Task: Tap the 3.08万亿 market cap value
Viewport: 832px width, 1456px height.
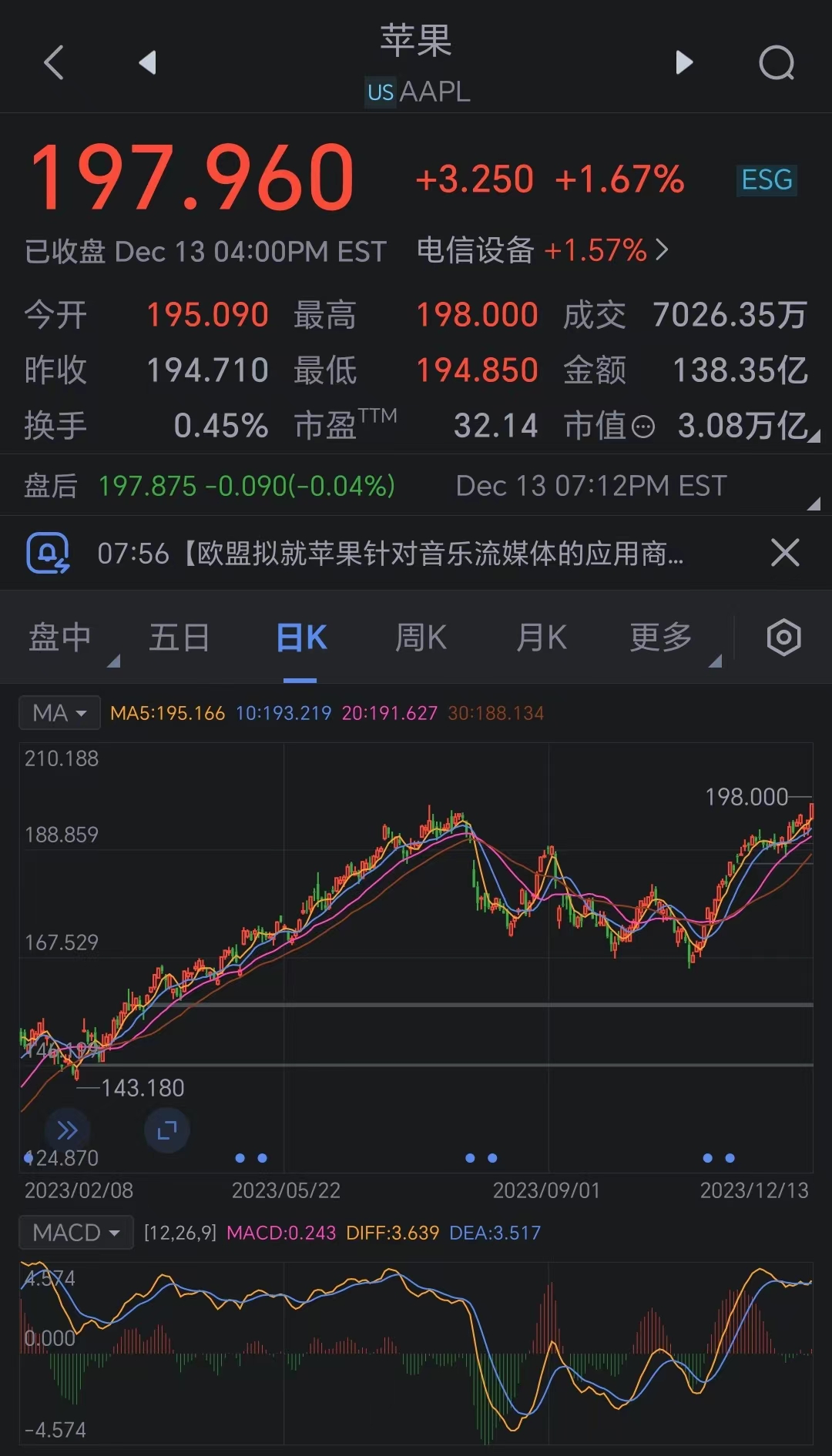Action: [x=743, y=426]
